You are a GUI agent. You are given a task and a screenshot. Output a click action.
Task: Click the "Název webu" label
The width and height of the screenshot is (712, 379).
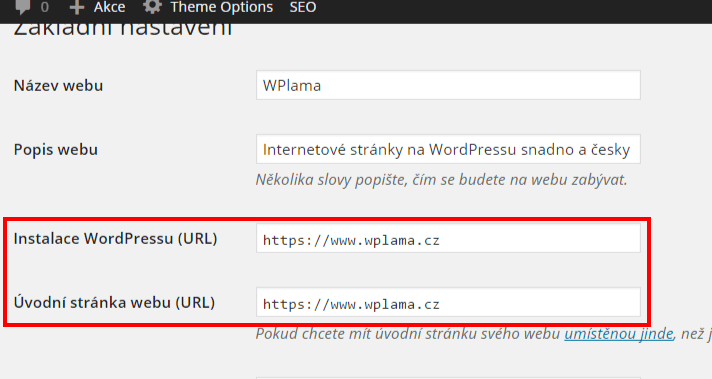[x=58, y=85]
